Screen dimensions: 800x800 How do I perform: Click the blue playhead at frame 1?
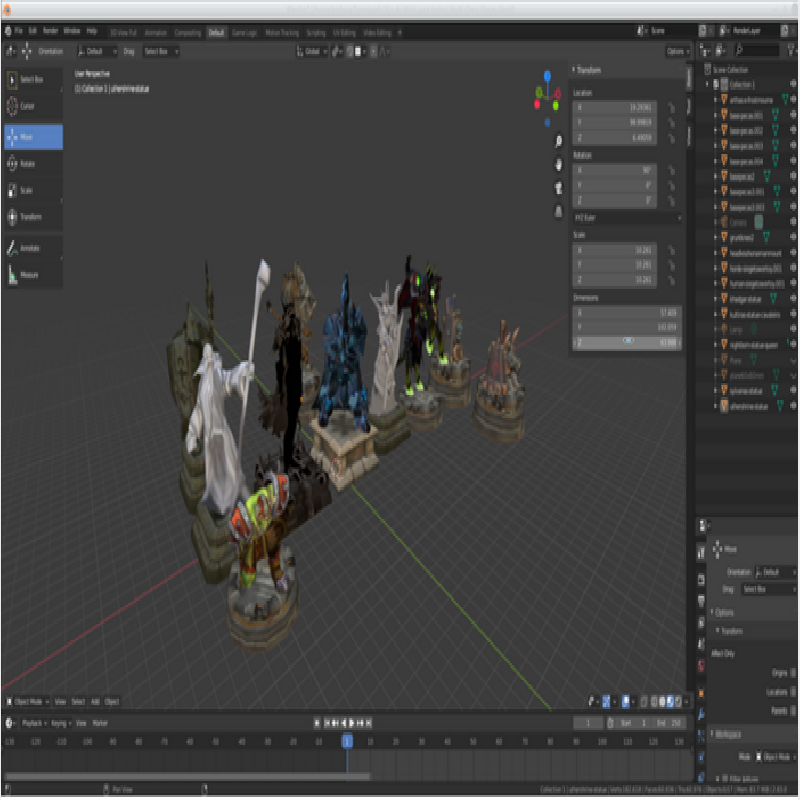pos(347,741)
